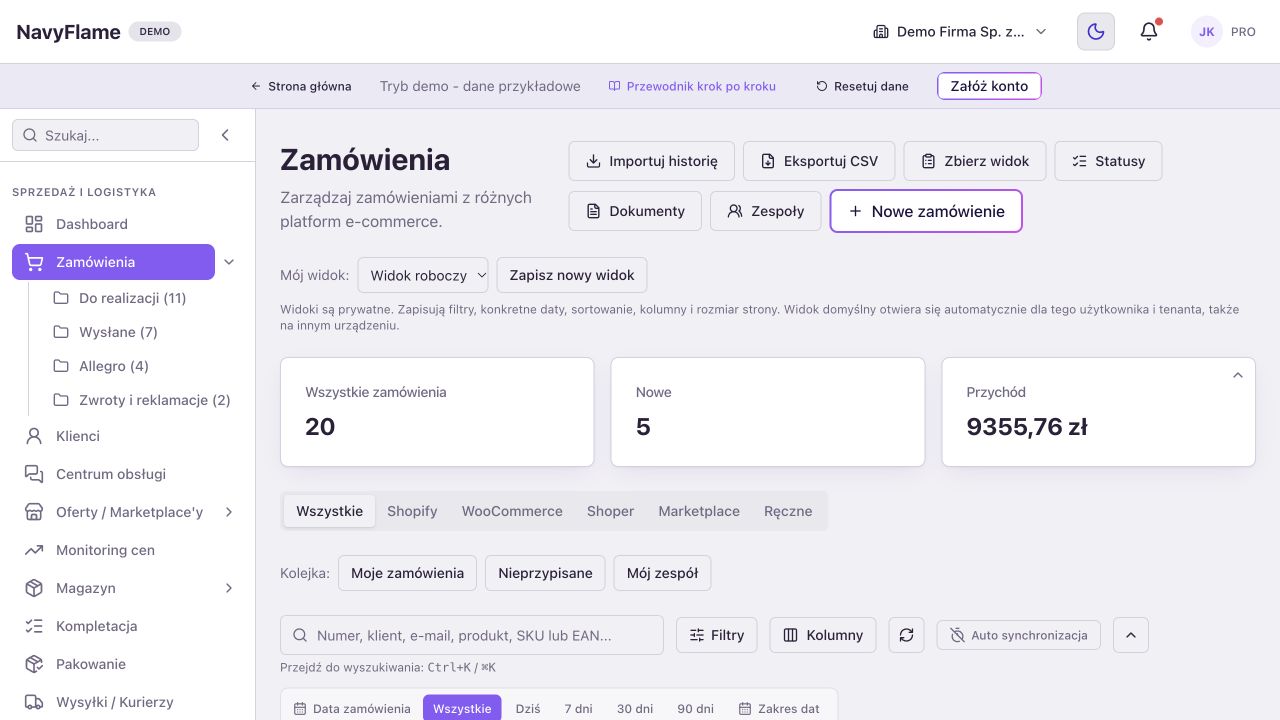
Task: Toggle Nieprzypisane queue filter
Action: (x=545, y=573)
